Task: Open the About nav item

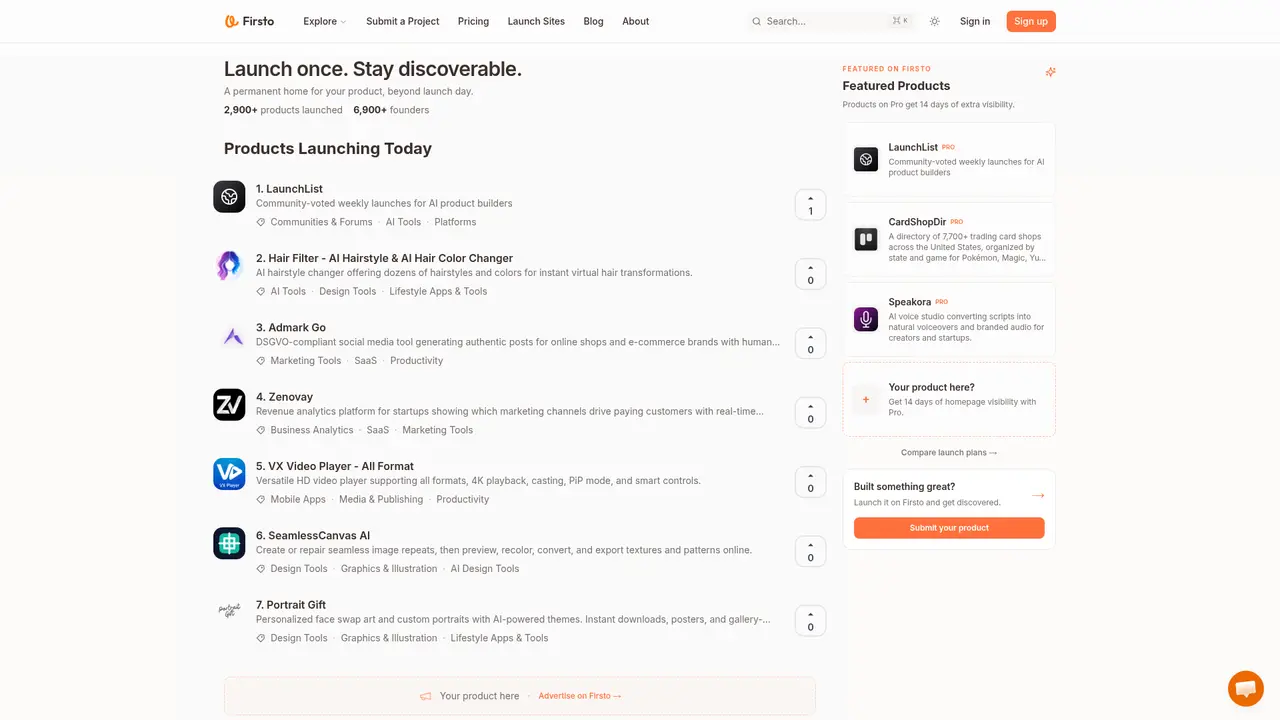Action: click(x=635, y=21)
